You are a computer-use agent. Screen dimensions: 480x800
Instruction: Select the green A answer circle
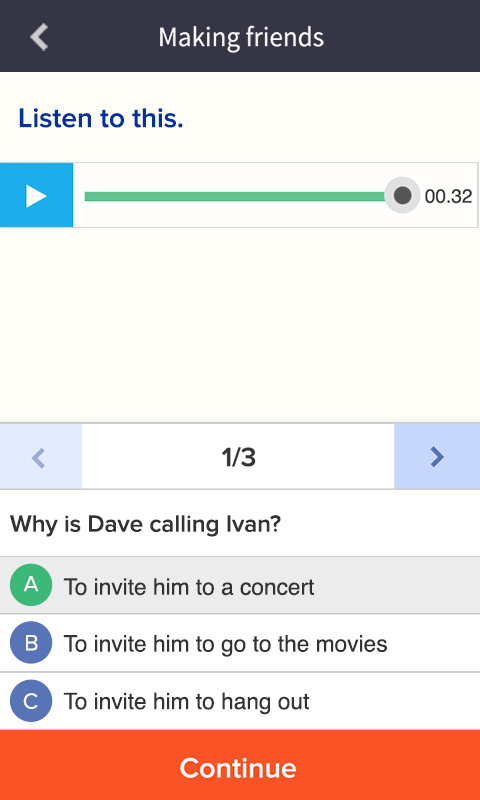click(x=31, y=585)
